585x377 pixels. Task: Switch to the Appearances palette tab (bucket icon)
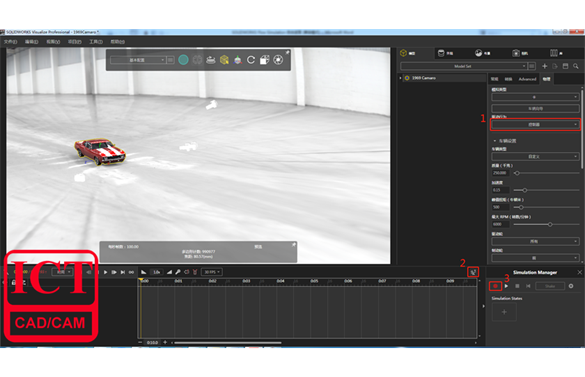445,53
